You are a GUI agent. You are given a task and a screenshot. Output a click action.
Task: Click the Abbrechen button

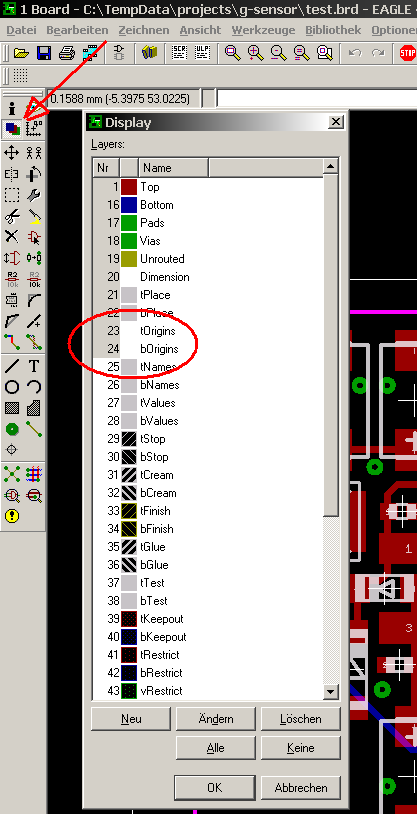pyautogui.click(x=301, y=788)
